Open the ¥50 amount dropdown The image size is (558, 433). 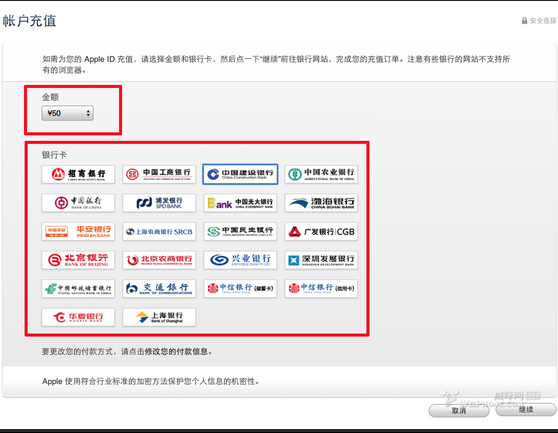[x=68, y=113]
